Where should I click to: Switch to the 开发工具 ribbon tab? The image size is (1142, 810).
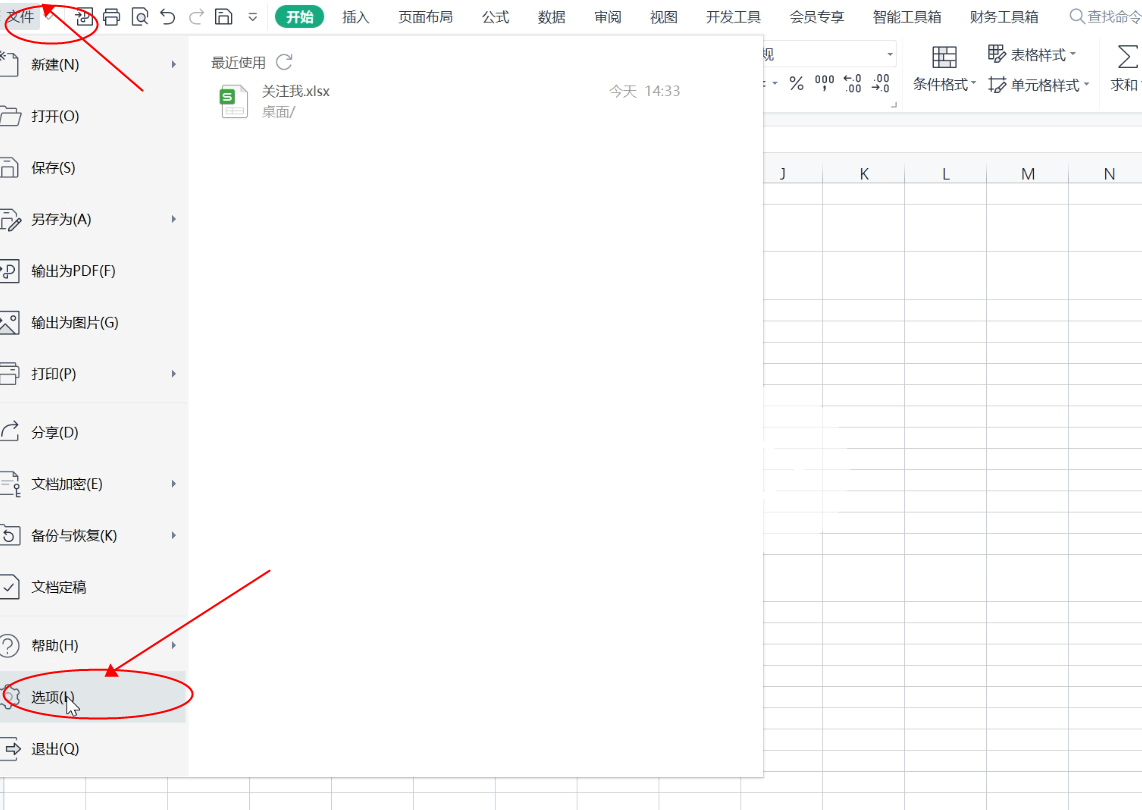point(733,17)
